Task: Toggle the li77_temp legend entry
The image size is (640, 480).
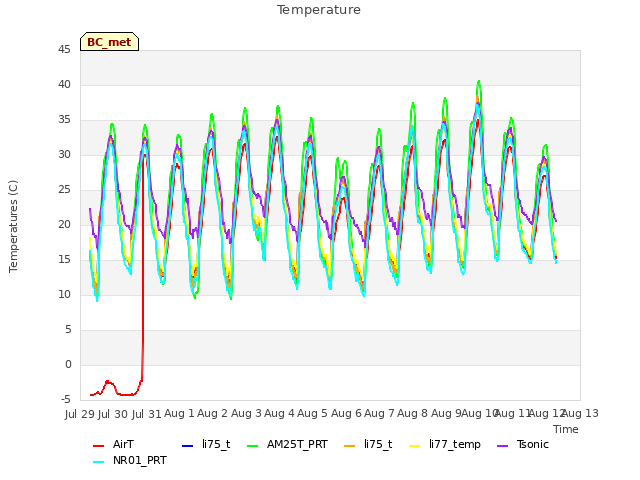Action: coord(445,444)
